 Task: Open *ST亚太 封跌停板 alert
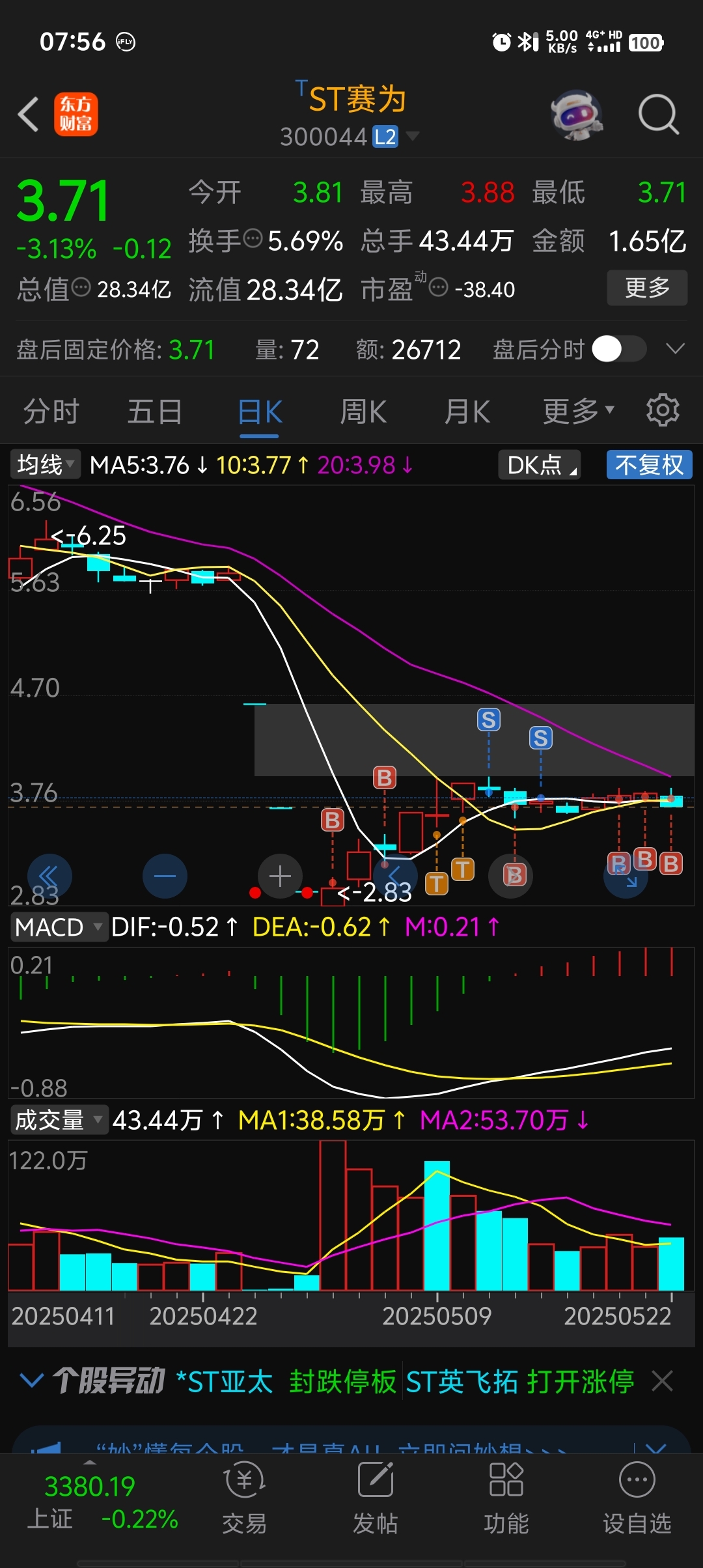286,1382
